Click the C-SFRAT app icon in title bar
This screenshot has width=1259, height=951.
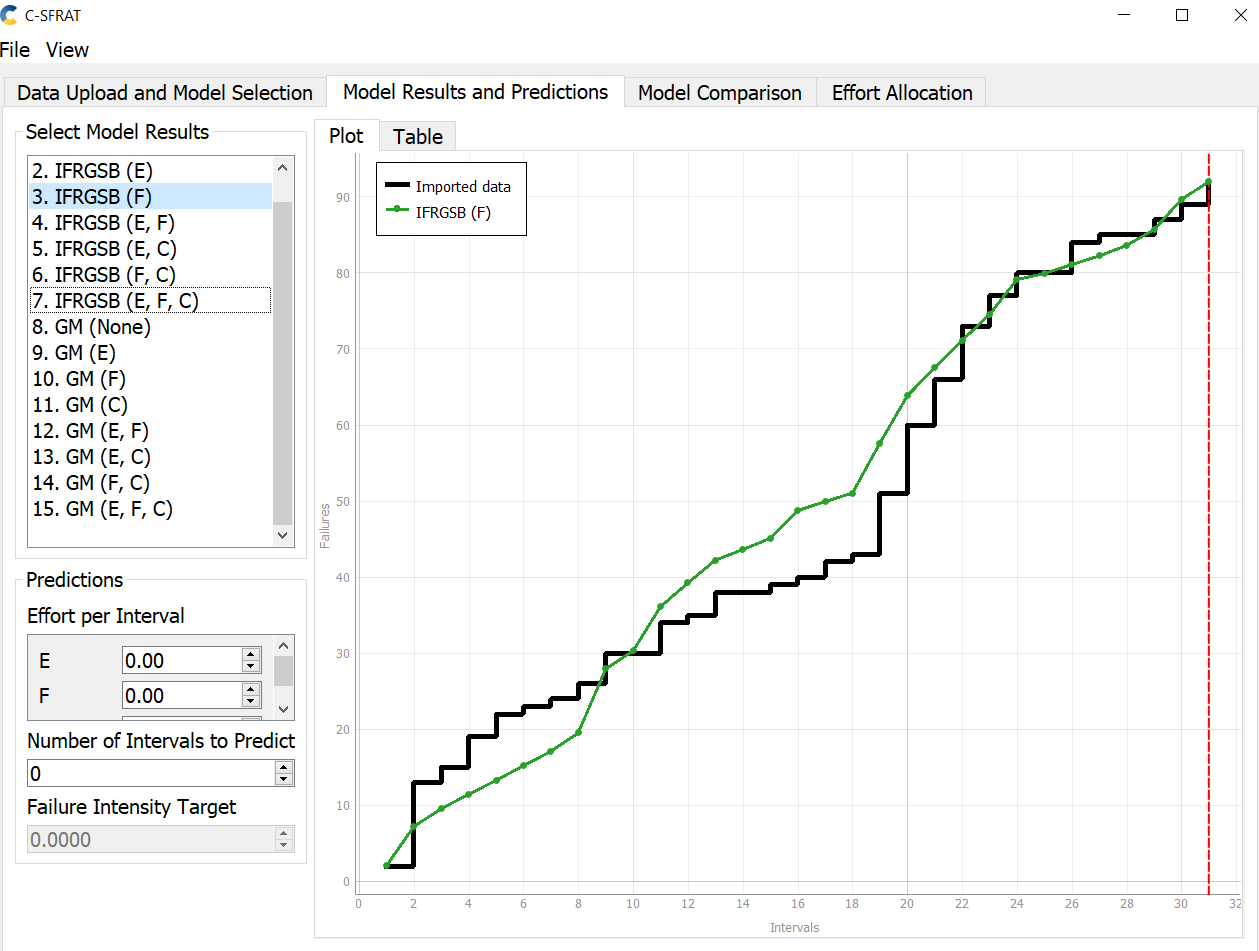(x=10, y=15)
